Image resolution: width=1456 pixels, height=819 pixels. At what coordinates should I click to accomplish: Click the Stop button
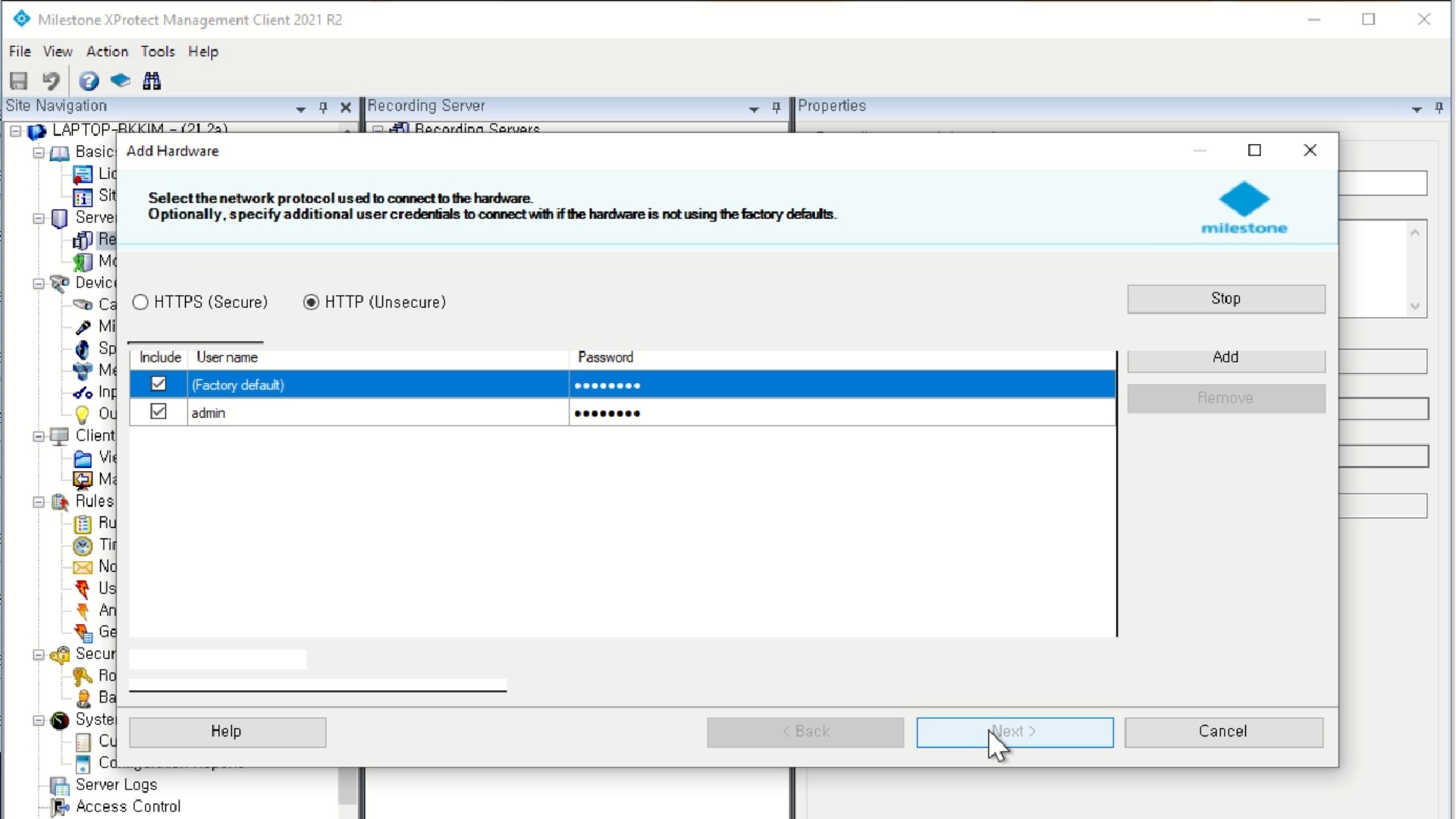[1226, 299]
